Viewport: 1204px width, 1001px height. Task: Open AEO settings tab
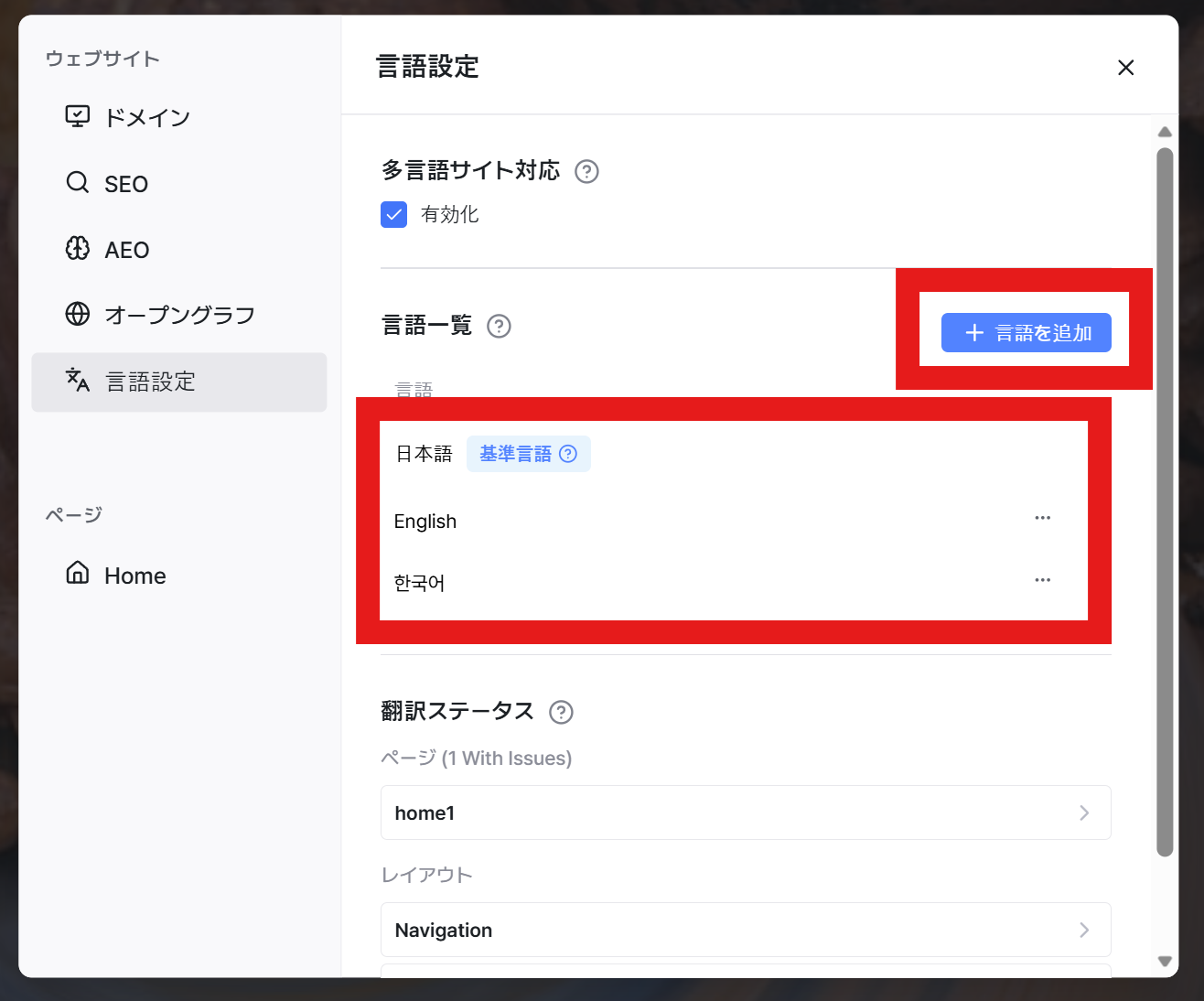click(x=178, y=249)
